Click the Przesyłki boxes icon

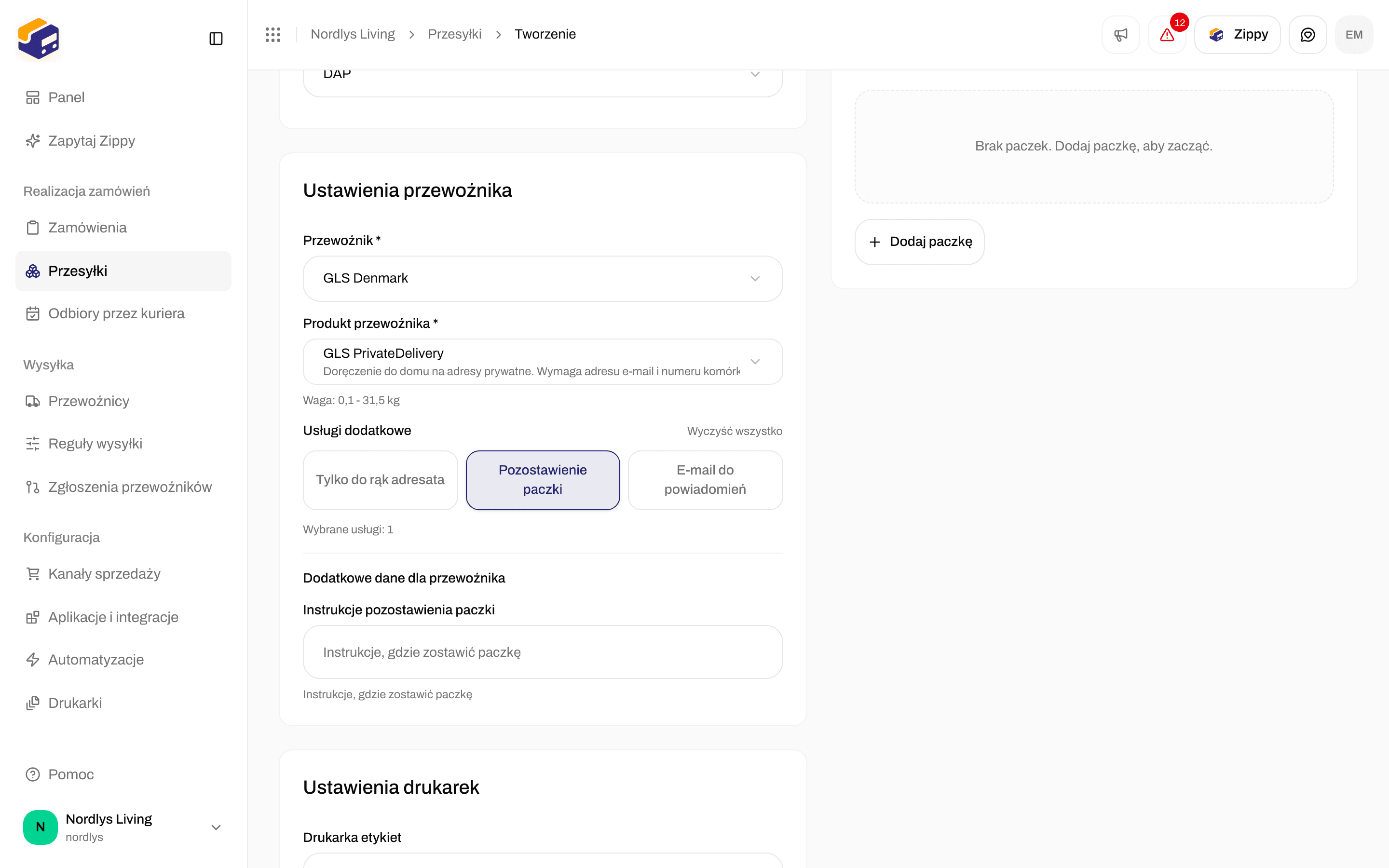(x=33, y=271)
